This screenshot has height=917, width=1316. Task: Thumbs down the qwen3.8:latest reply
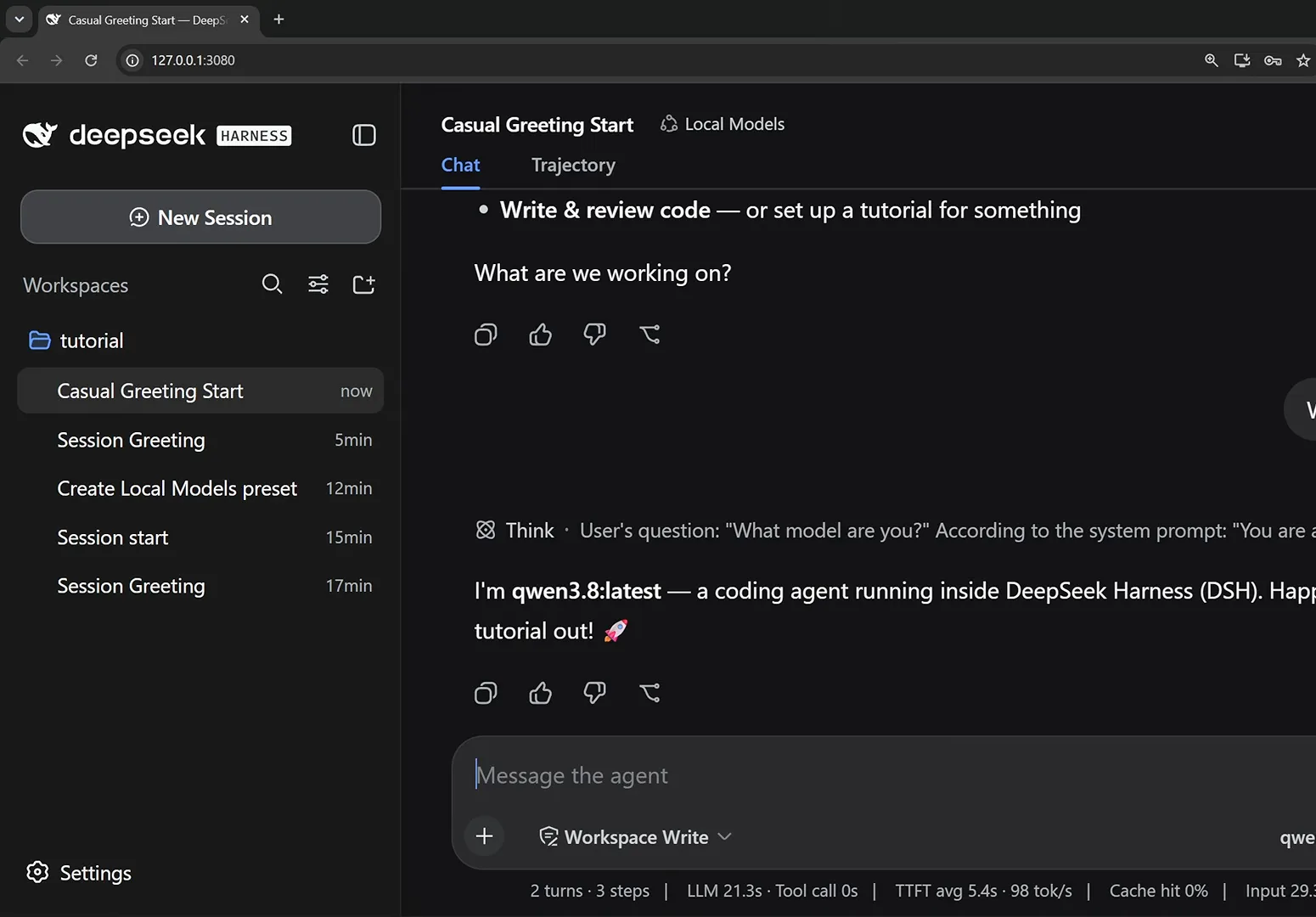tap(594, 693)
